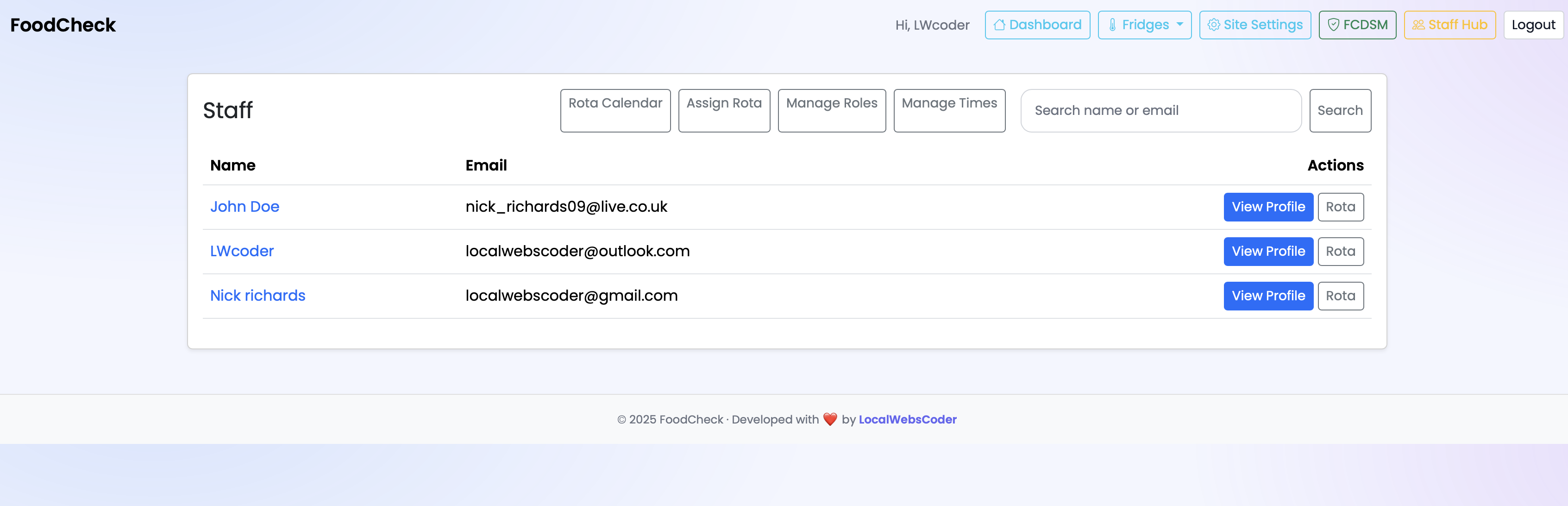
Task: Log out of FoodCheck
Action: click(1533, 25)
